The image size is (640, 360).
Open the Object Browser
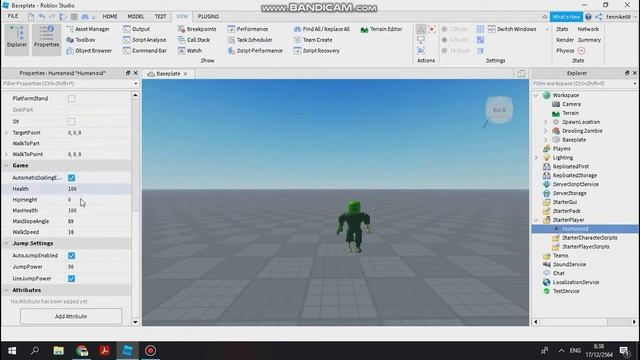pos(89,51)
